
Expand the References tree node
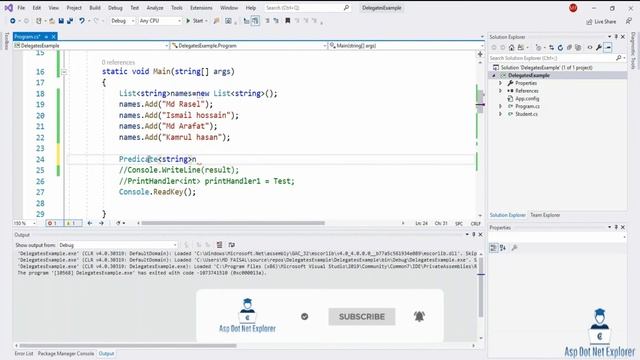coord(500,91)
